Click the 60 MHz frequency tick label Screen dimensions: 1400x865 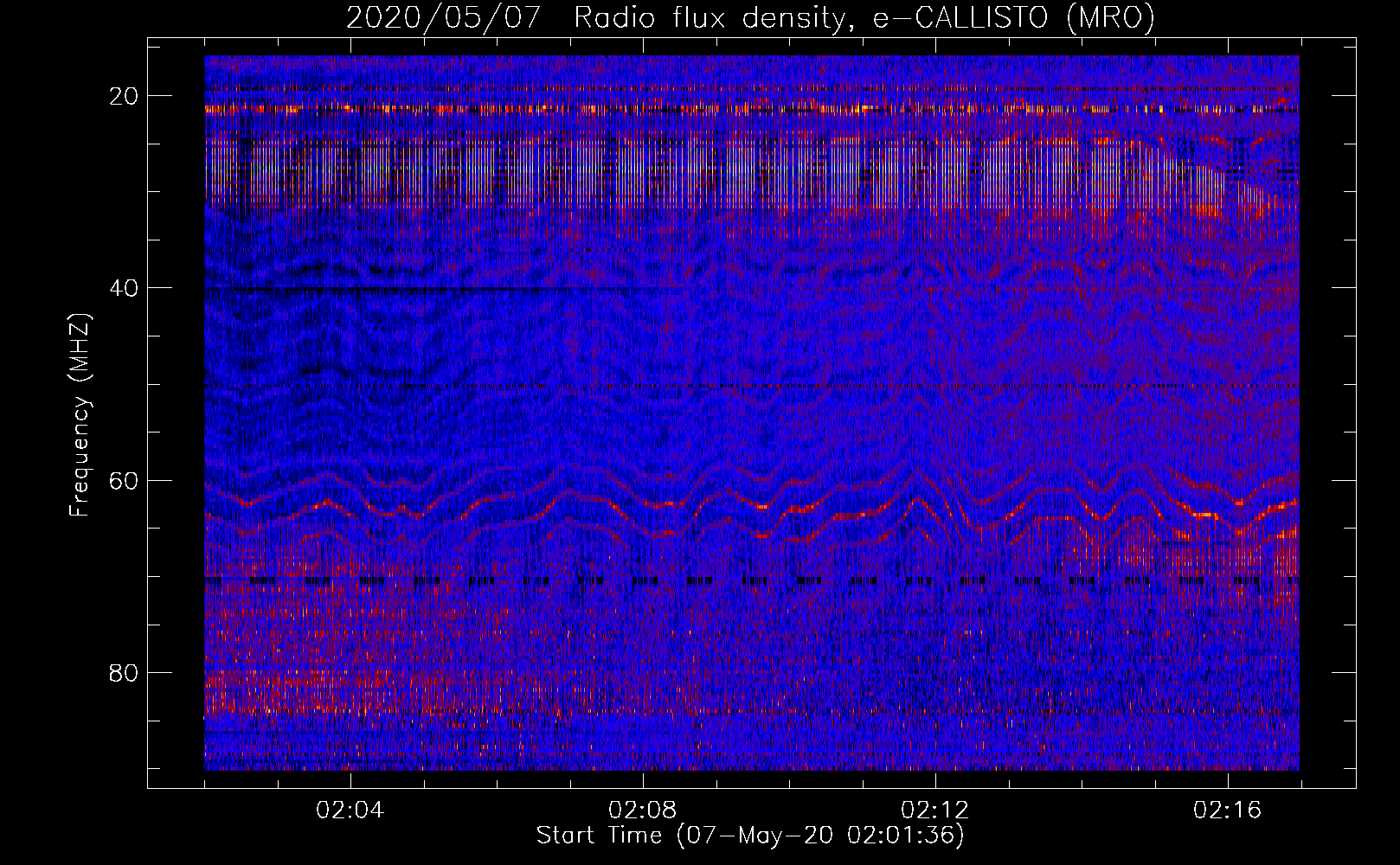124,480
